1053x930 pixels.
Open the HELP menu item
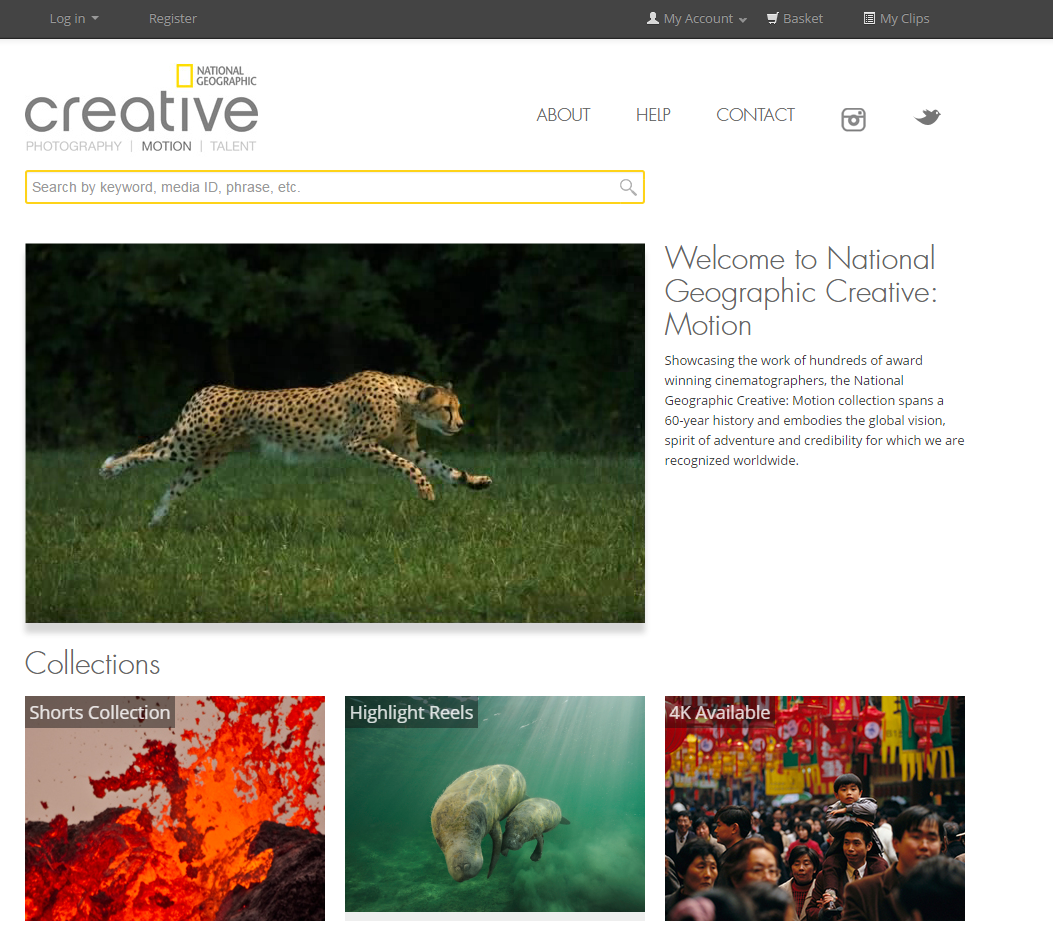tap(653, 115)
